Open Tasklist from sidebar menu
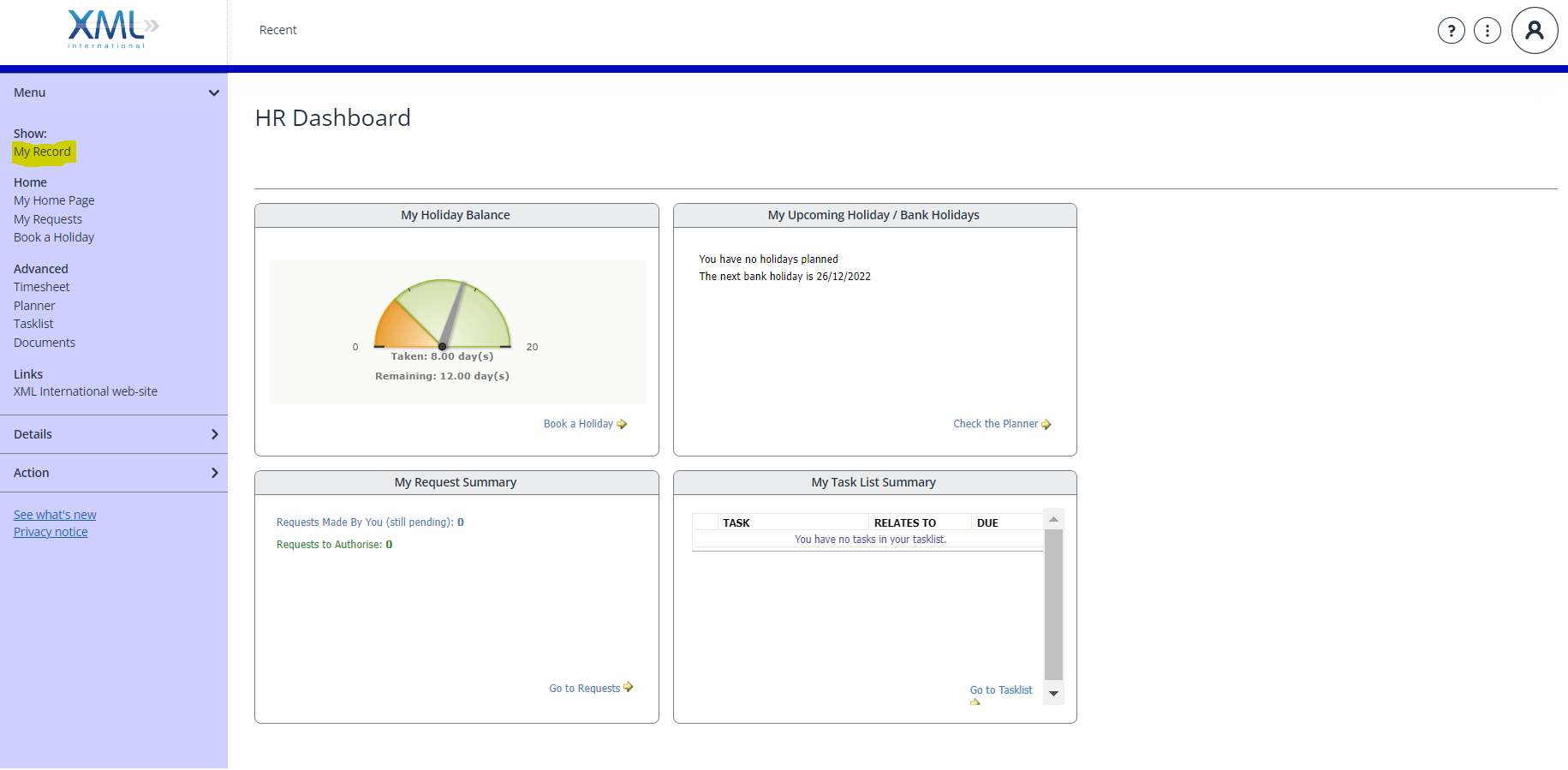The height and width of the screenshot is (770, 1568). pyautogui.click(x=33, y=324)
